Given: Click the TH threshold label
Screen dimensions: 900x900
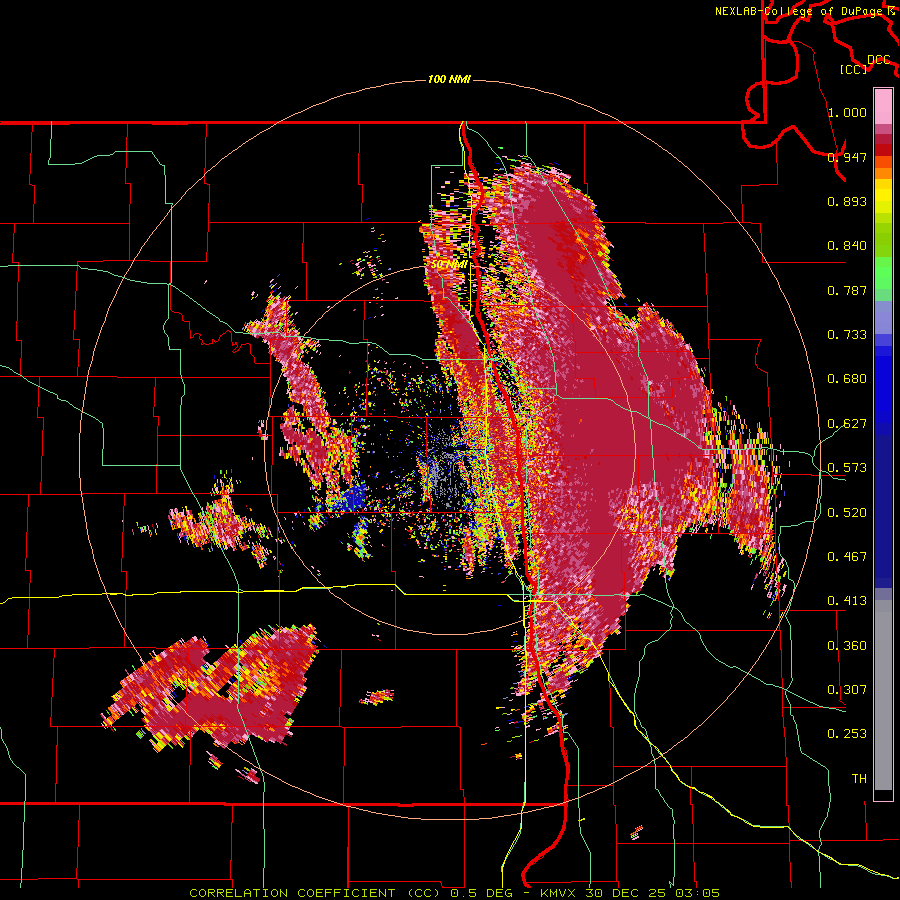Looking at the screenshot, I should 859,779.
